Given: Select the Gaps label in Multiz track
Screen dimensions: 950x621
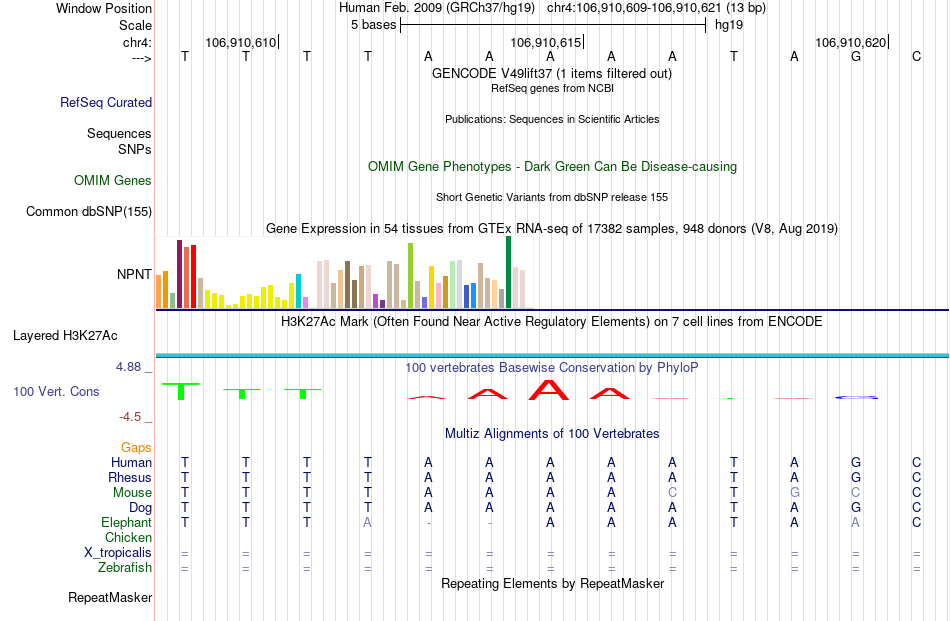Looking at the screenshot, I should (x=136, y=447).
